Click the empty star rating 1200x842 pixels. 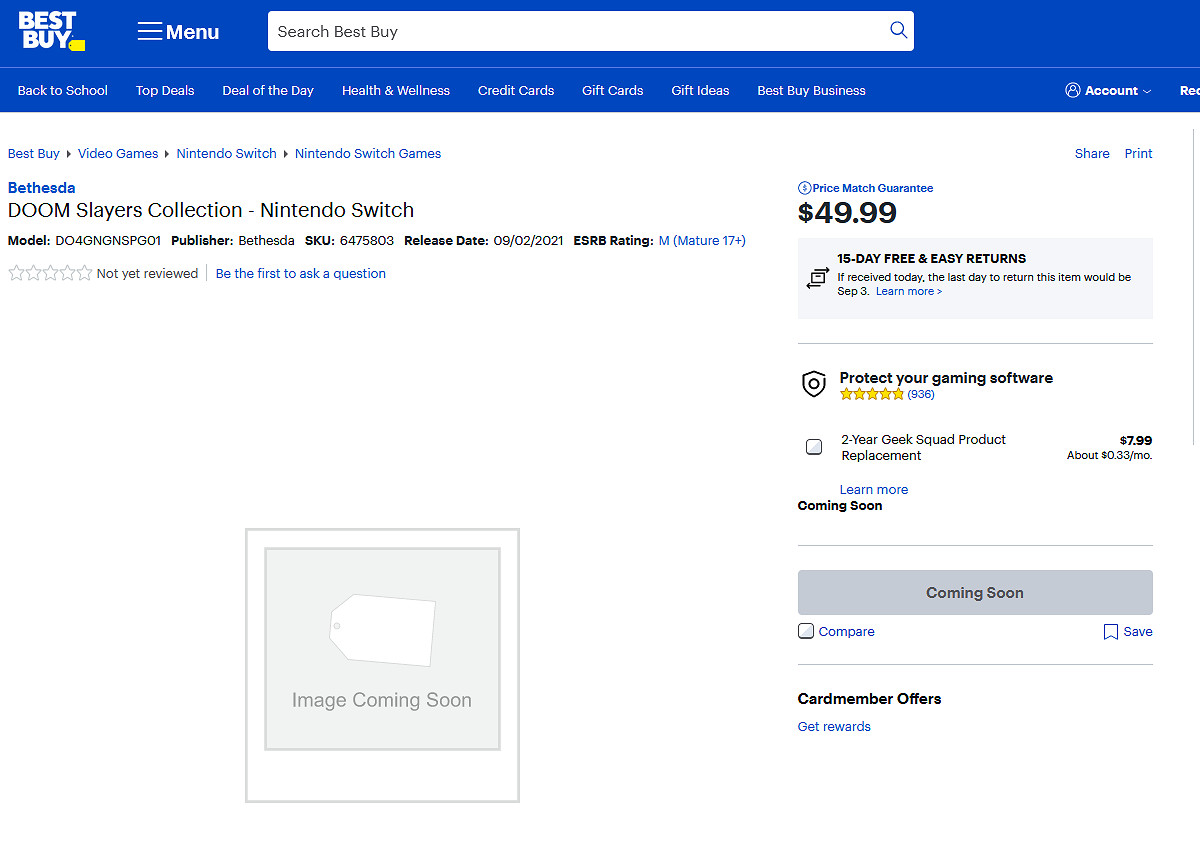pos(50,273)
